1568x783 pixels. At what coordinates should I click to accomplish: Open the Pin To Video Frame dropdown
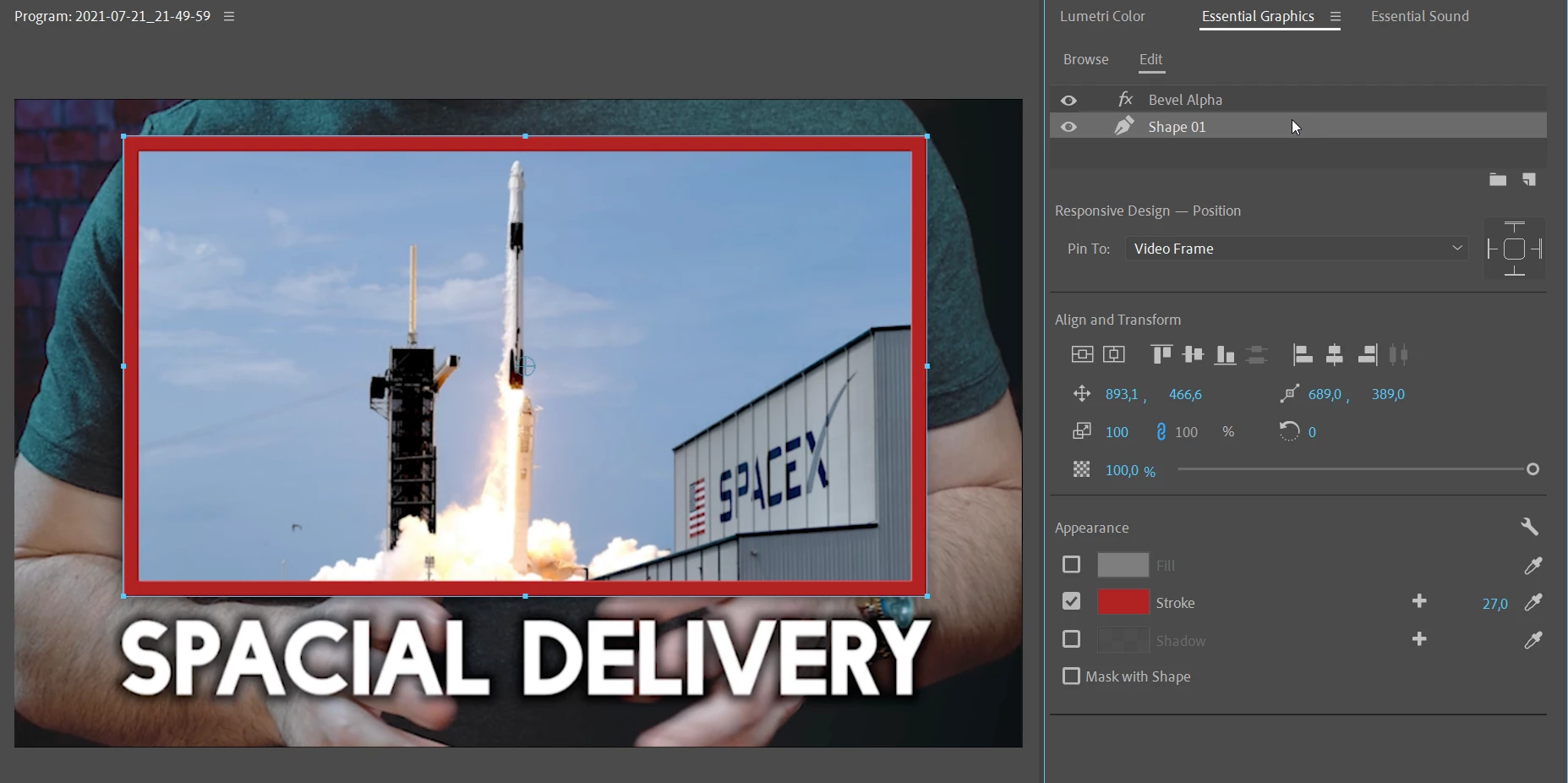1297,249
